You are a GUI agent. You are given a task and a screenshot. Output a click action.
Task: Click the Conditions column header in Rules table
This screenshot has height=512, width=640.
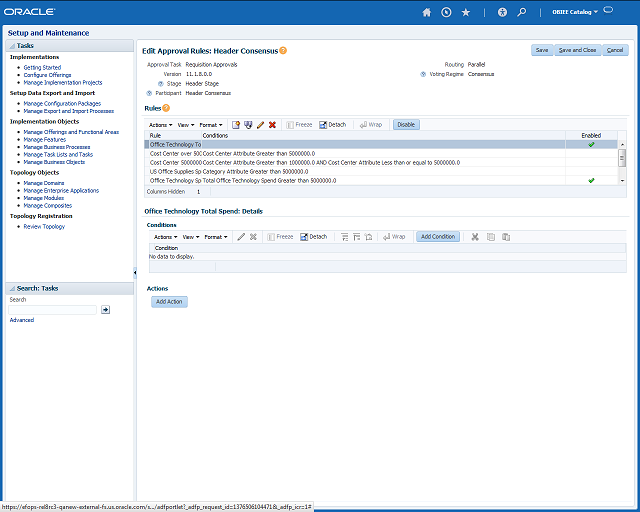tap(383, 136)
